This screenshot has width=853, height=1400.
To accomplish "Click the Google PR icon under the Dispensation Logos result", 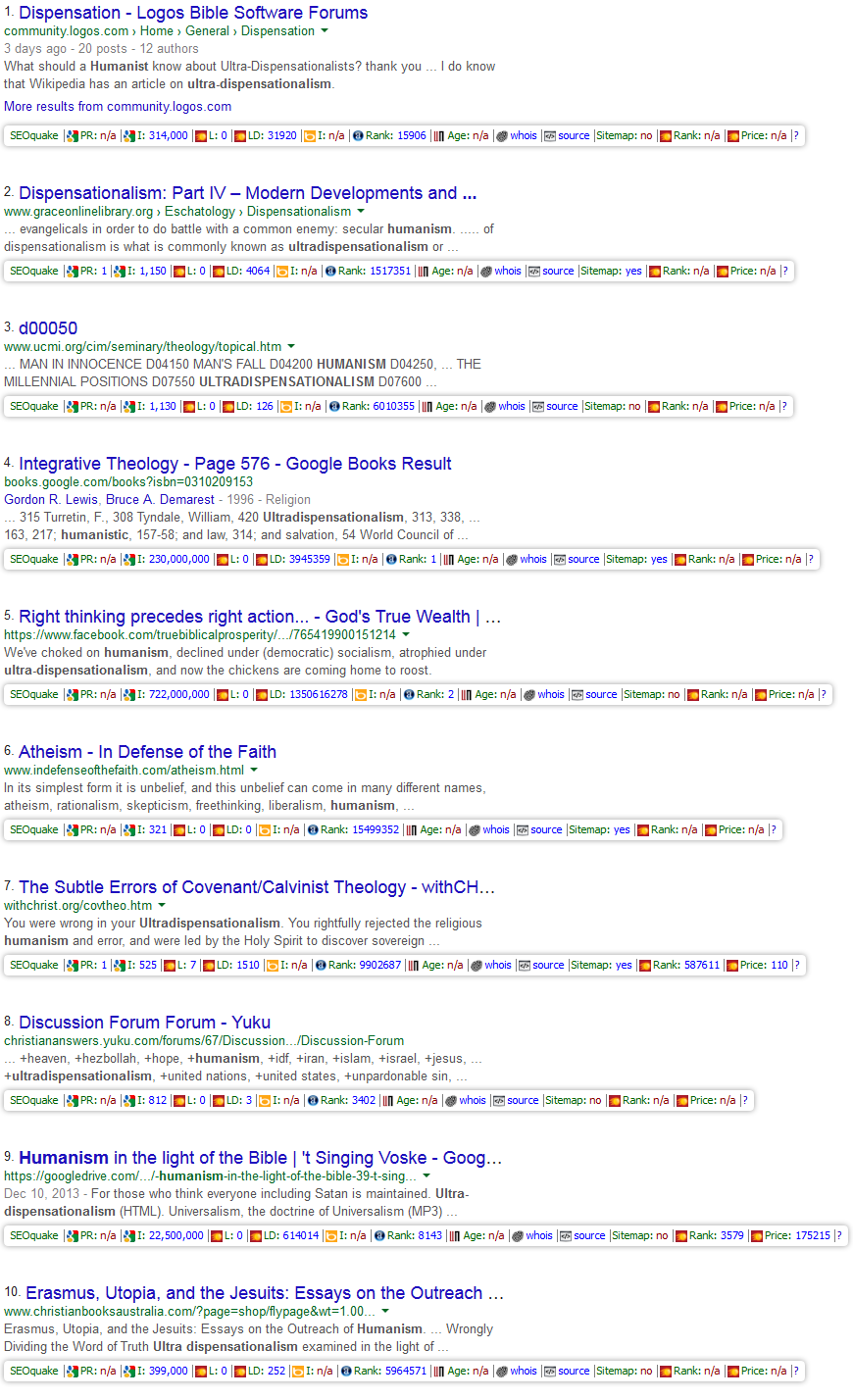I will [x=73, y=136].
